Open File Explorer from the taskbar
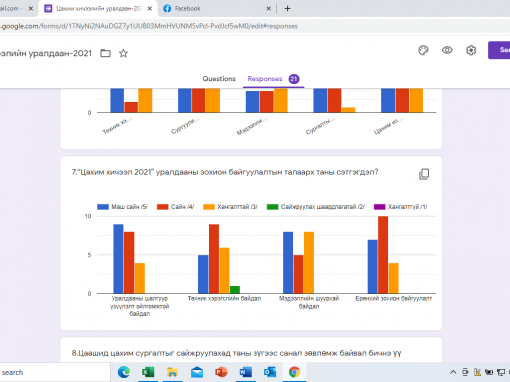 (172, 372)
